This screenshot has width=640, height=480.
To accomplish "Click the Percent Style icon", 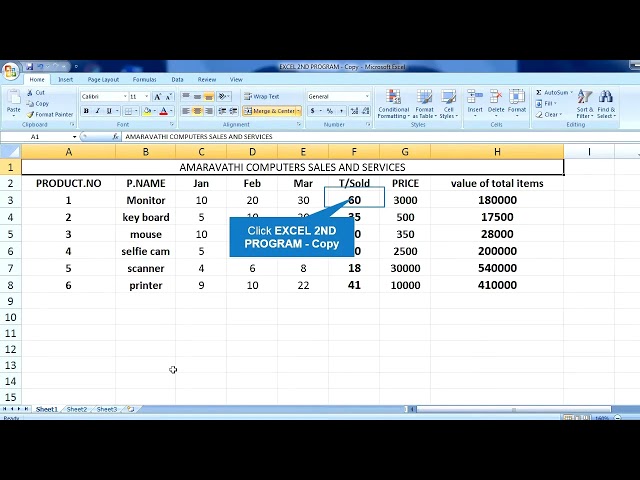I will (330, 111).
